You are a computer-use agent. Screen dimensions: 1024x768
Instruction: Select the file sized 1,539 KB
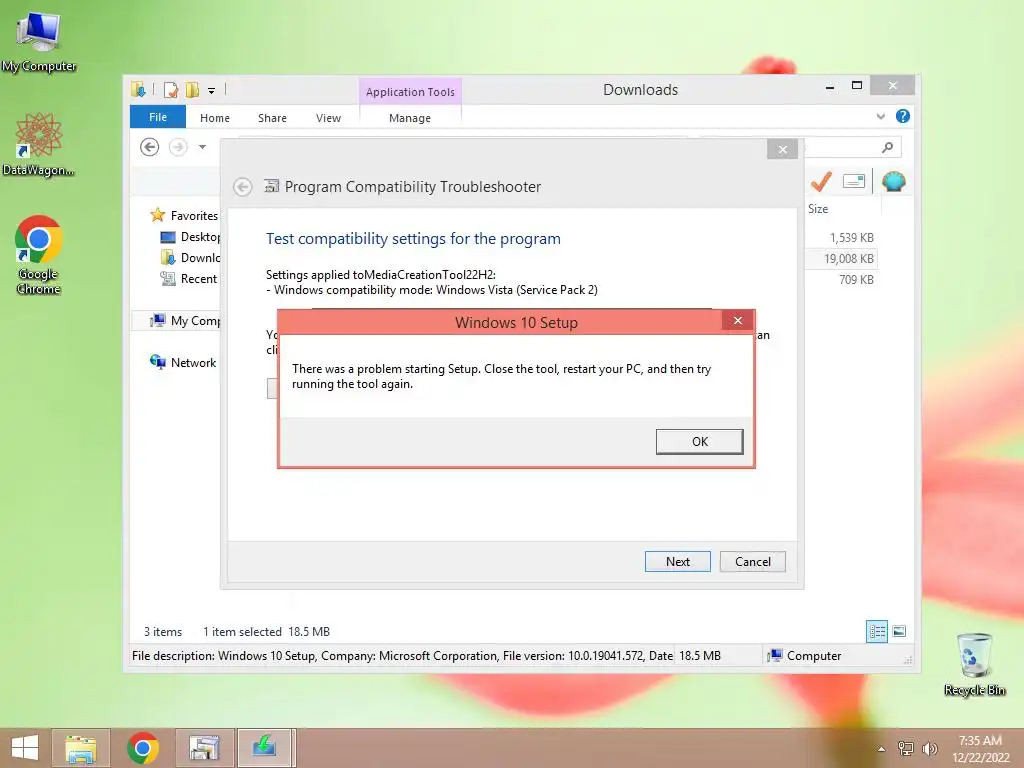tap(852, 238)
